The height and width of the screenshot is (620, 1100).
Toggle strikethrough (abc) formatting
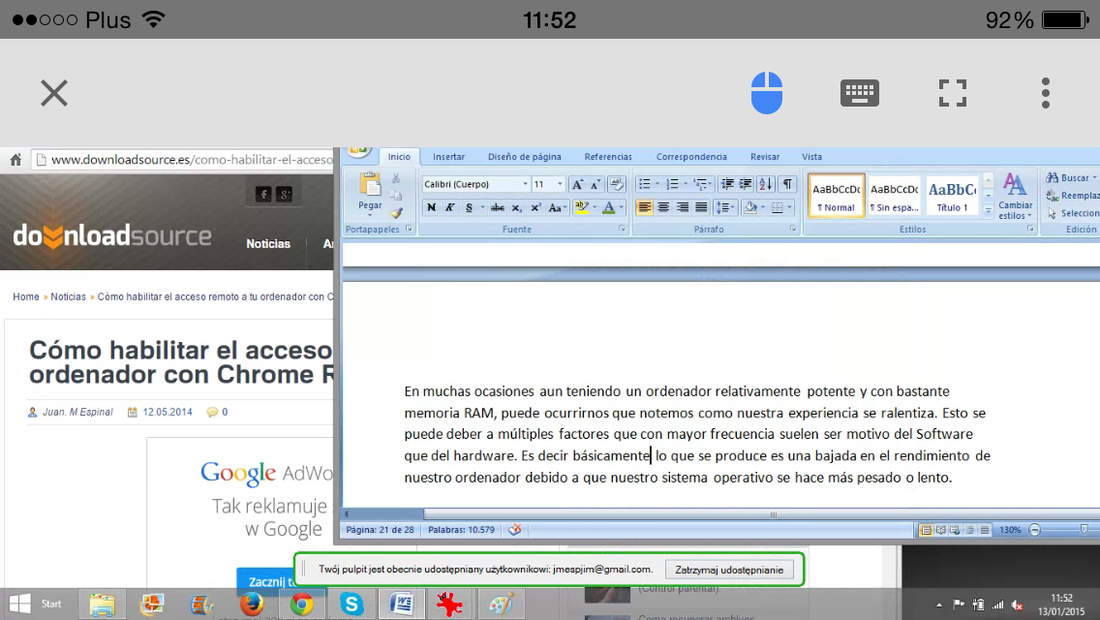(x=497, y=208)
